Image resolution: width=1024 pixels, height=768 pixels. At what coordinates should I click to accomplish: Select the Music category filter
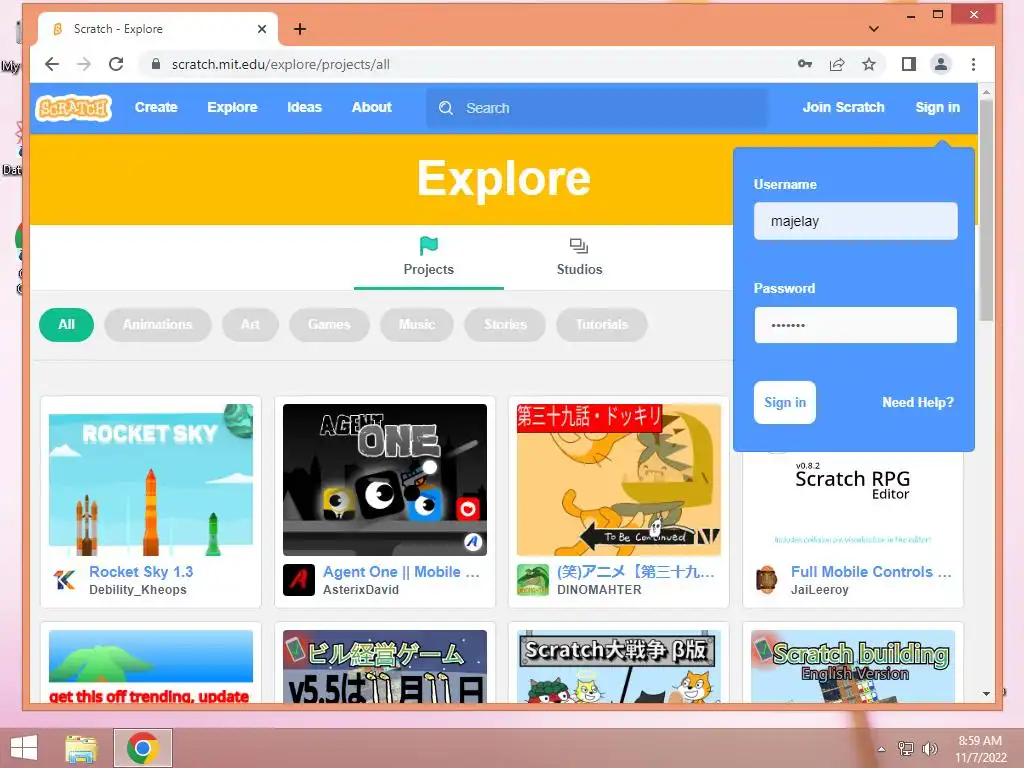(x=417, y=325)
